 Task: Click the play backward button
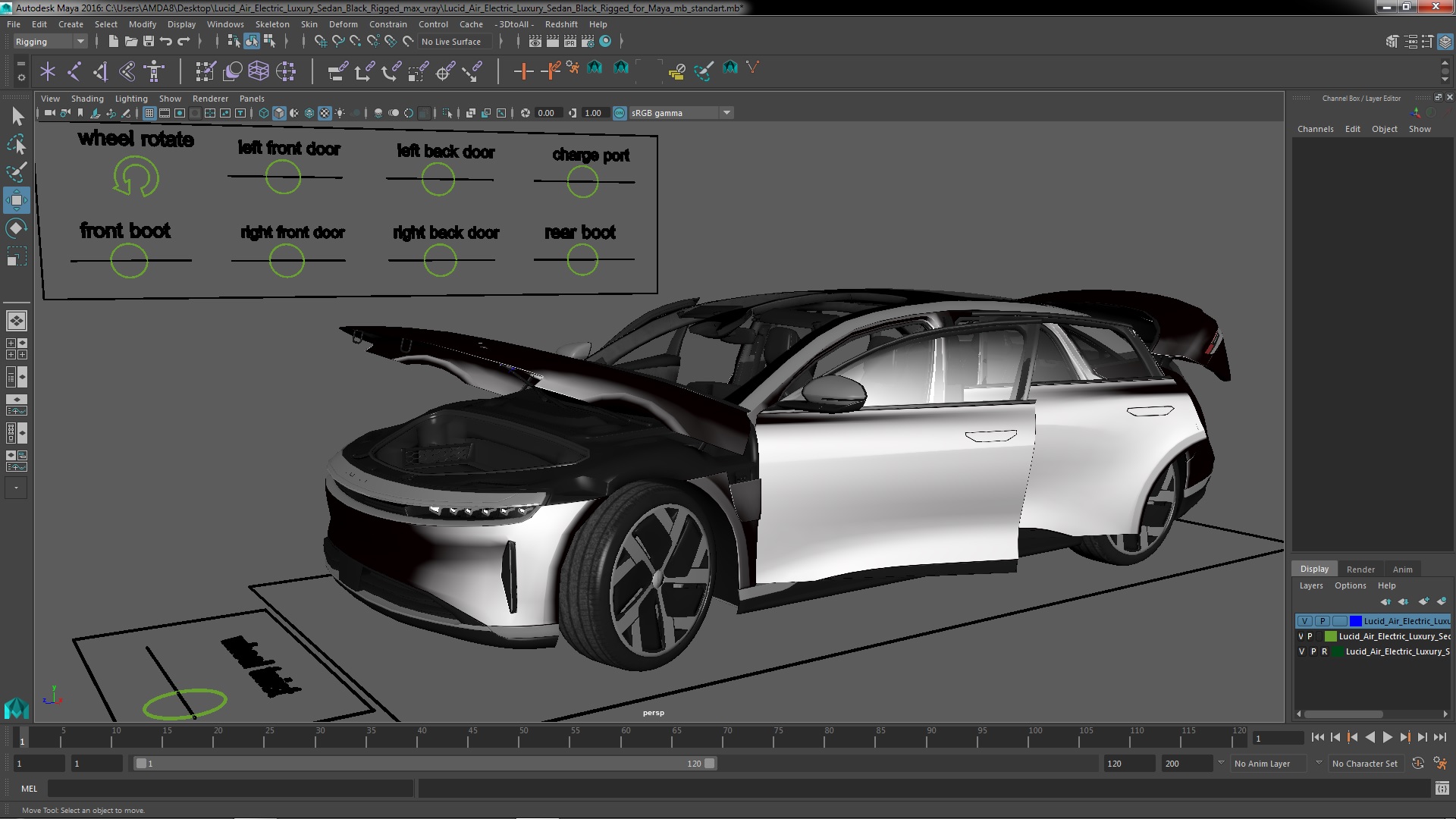tap(1370, 737)
